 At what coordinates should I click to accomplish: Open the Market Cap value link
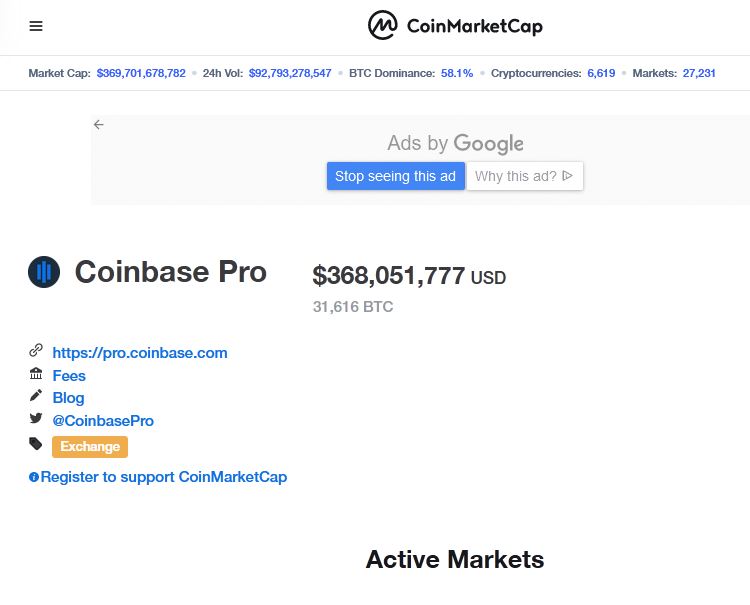(141, 74)
